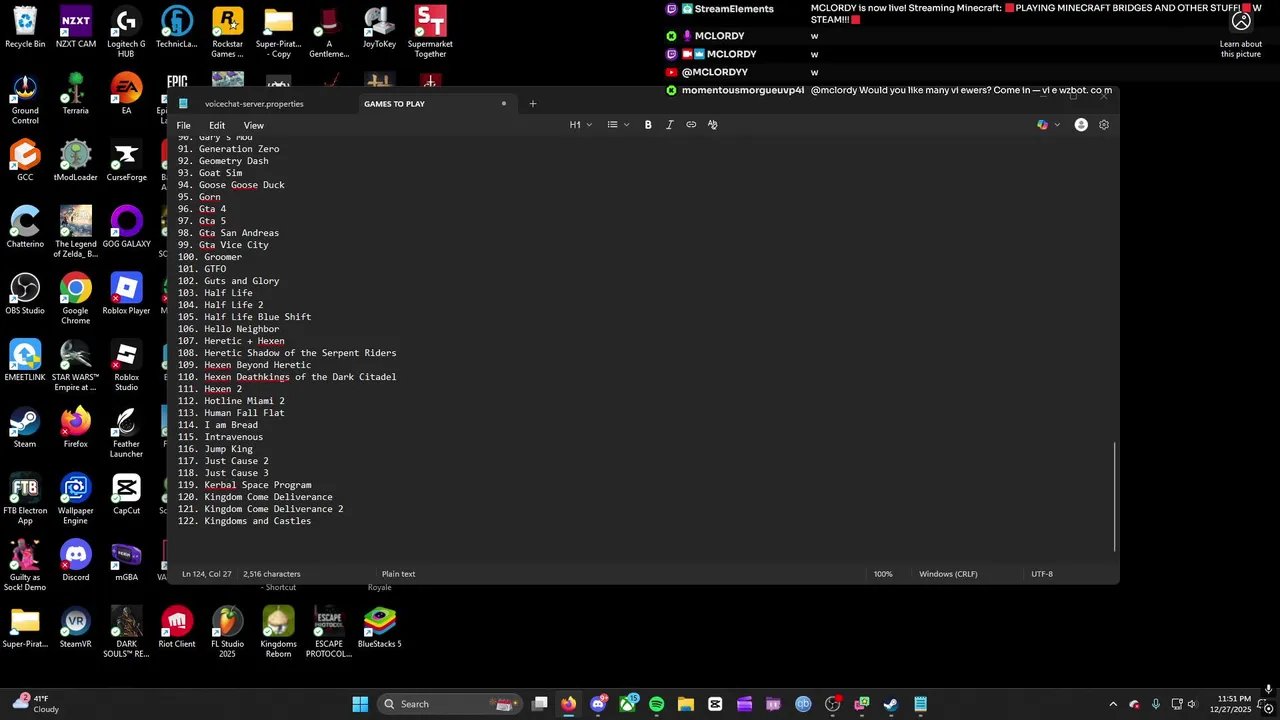The height and width of the screenshot is (720, 1280).
Task: Select the BlueStacks 5 desktop icon
Action: (379, 627)
